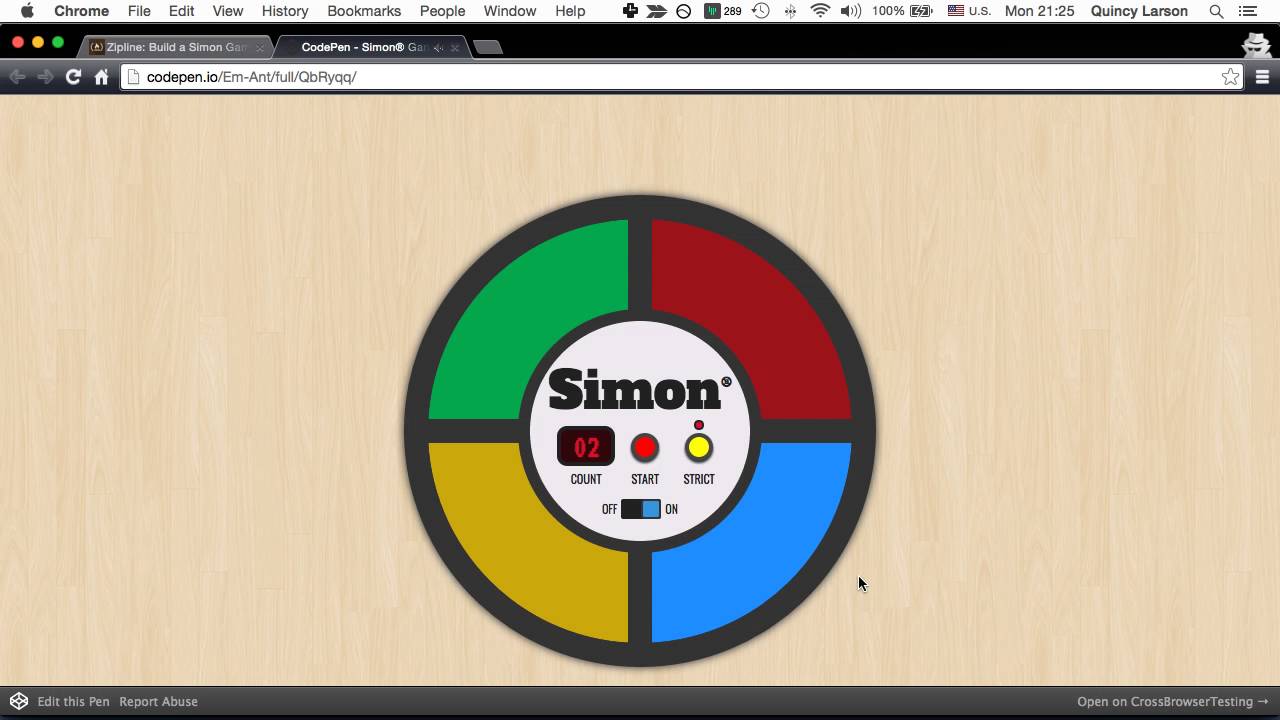Open the Notification Center list icon

click(1249, 11)
